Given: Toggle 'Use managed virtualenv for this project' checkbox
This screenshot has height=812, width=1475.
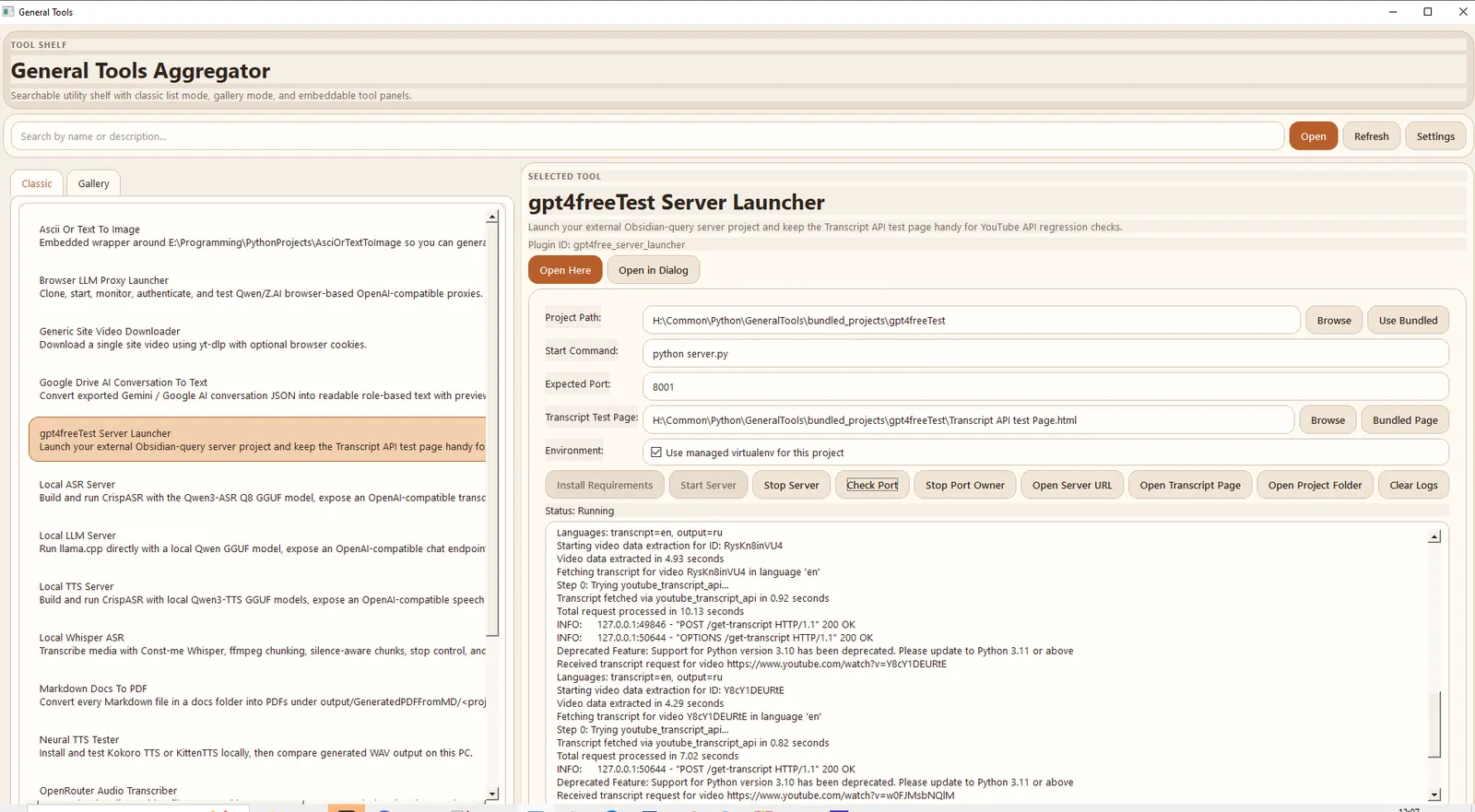Looking at the screenshot, I should click(656, 453).
